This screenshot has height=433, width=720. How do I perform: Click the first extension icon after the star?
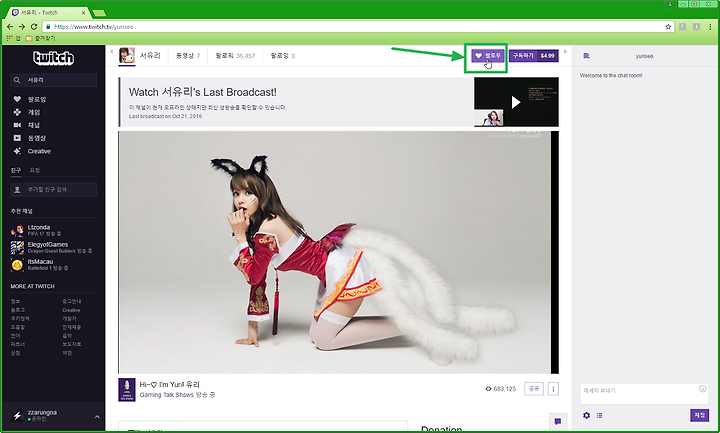click(682, 27)
